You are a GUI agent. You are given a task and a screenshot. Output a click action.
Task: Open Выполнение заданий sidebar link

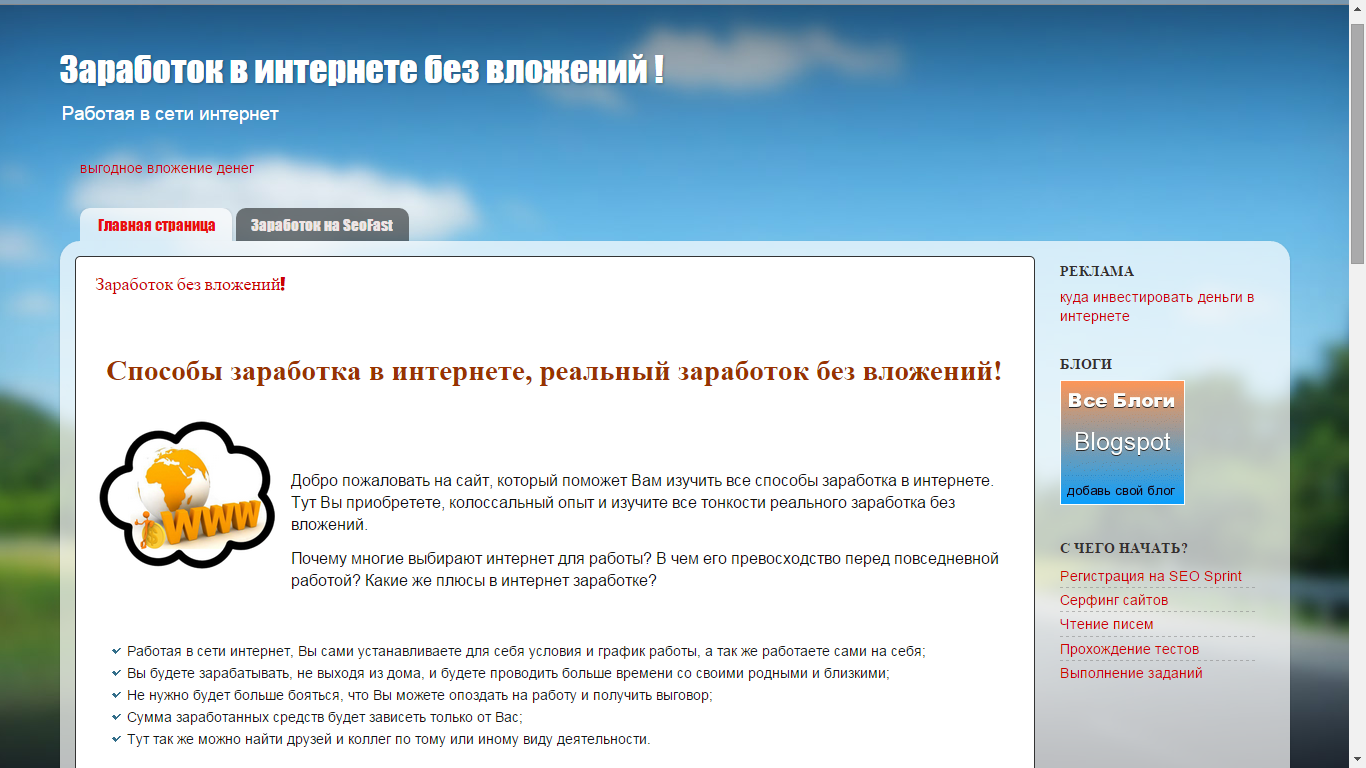(1131, 673)
